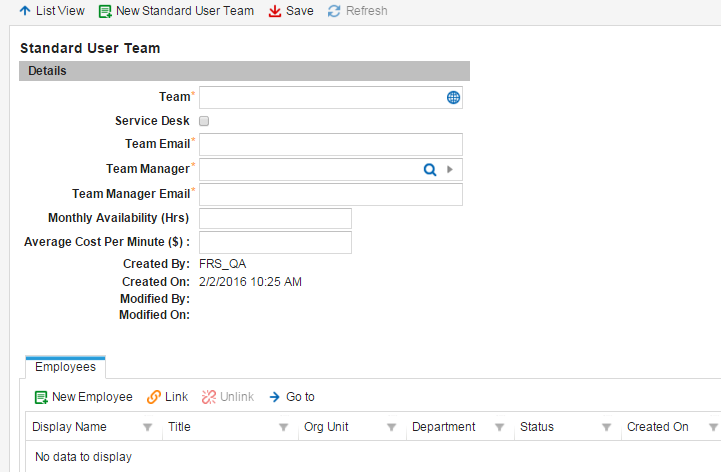Click the Link chain icon
Screen dimensions: 721x472
click(154, 397)
